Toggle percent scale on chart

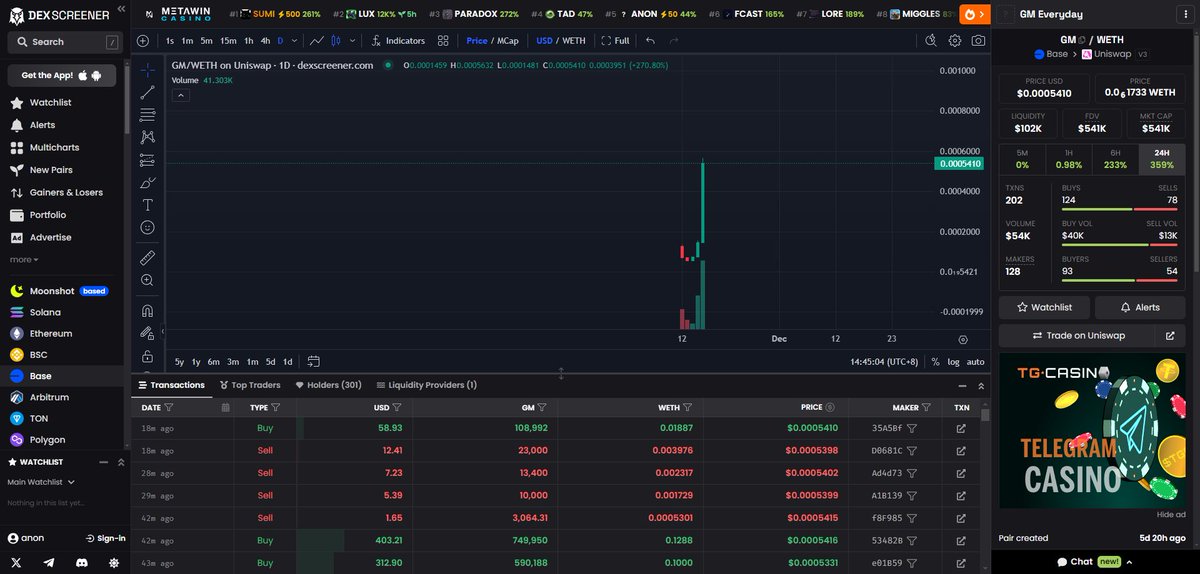tap(935, 361)
